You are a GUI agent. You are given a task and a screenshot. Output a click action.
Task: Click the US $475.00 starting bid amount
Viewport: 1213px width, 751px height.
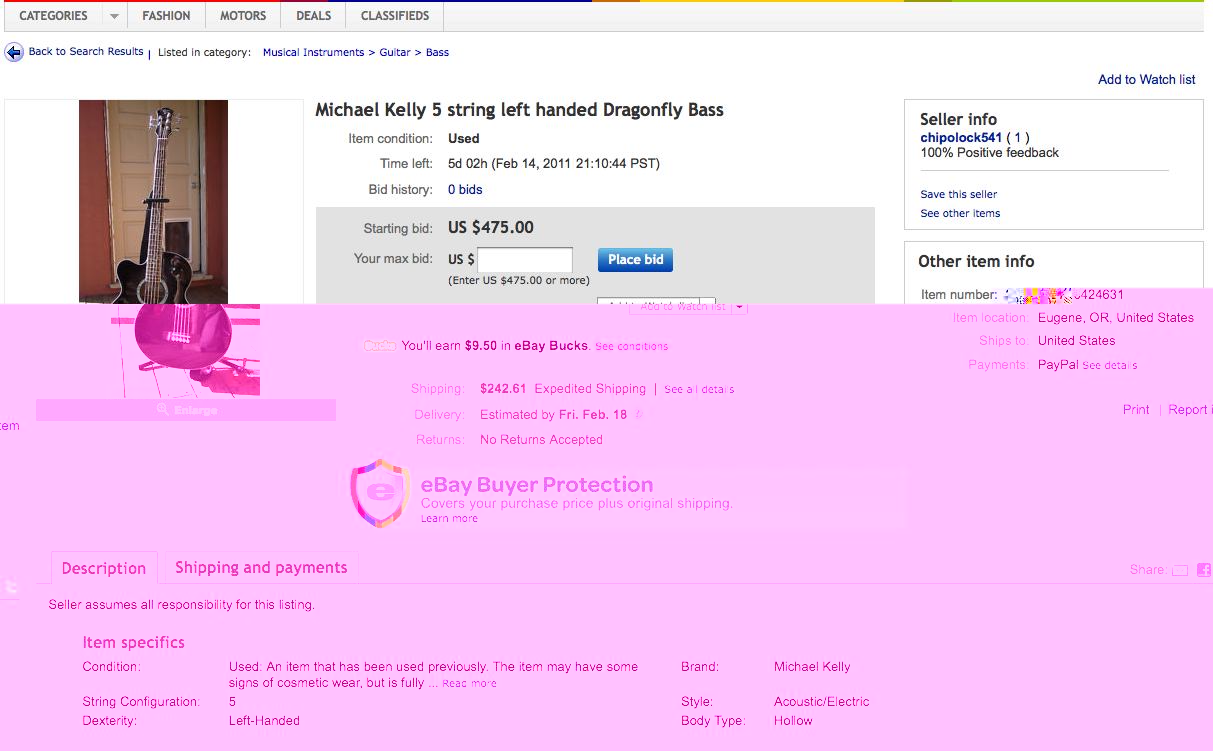[491, 227]
